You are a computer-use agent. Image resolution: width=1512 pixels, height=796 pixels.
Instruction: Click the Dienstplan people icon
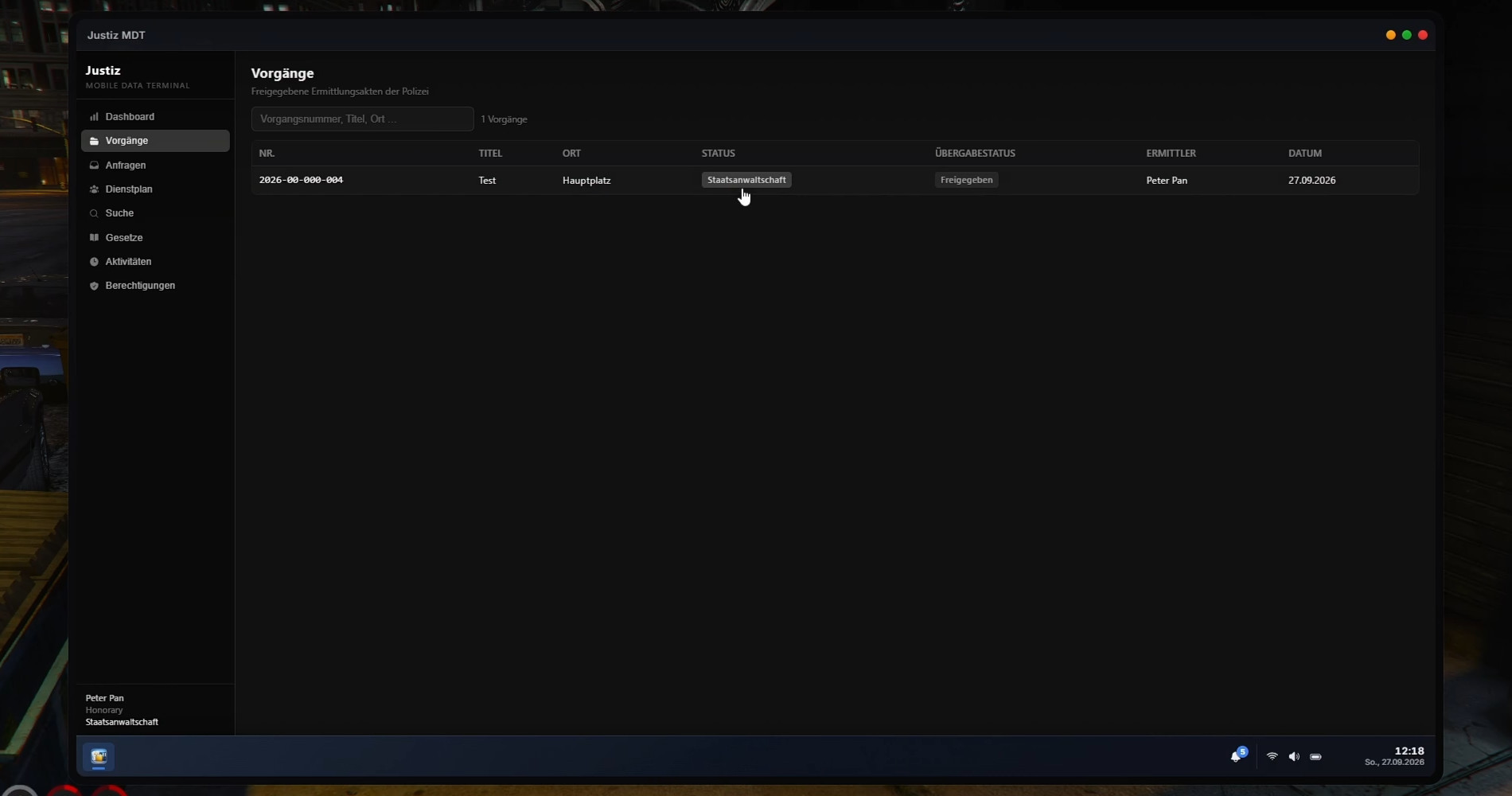tap(94, 189)
